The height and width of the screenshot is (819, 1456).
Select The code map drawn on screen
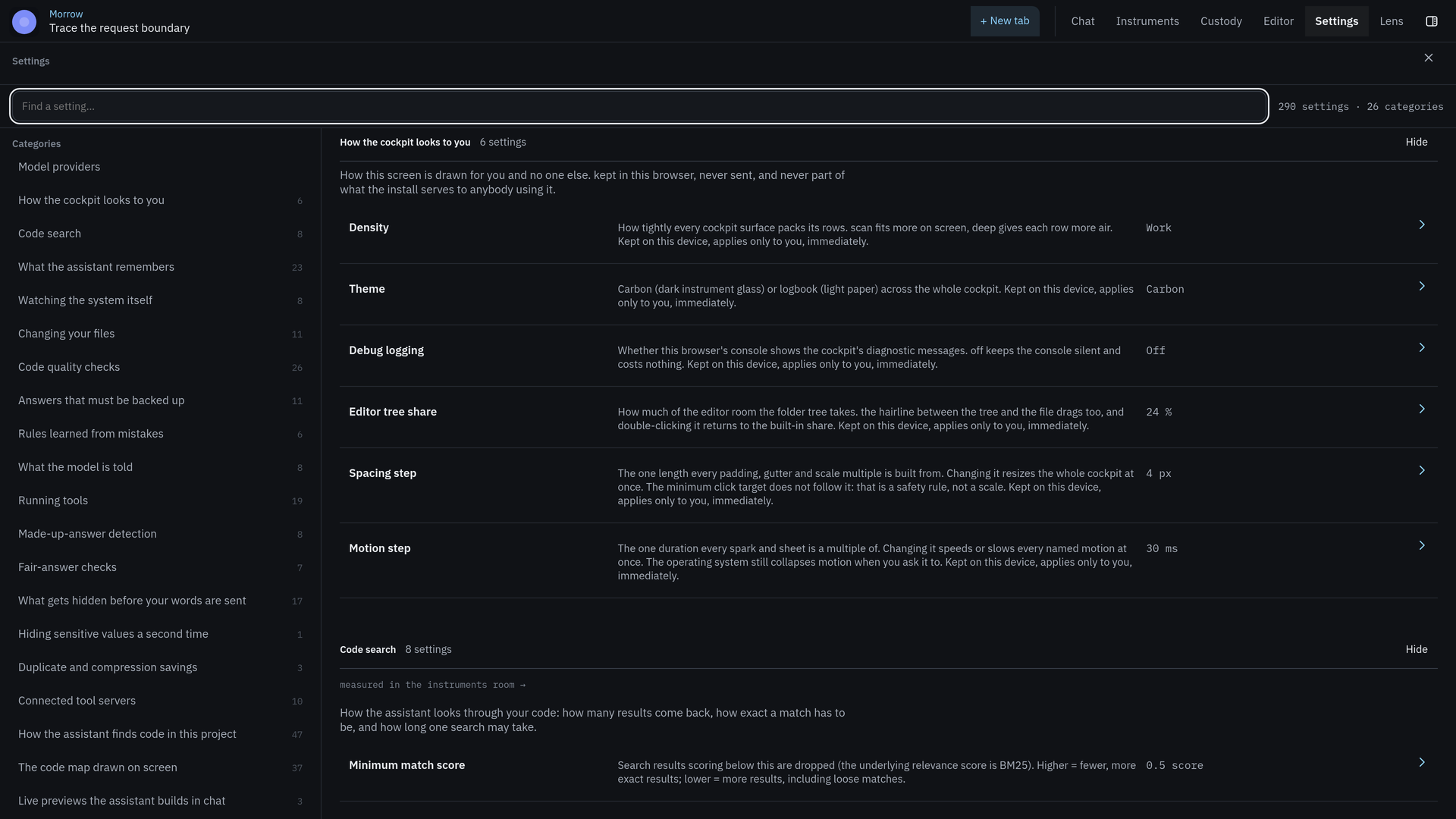tap(160, 767)
